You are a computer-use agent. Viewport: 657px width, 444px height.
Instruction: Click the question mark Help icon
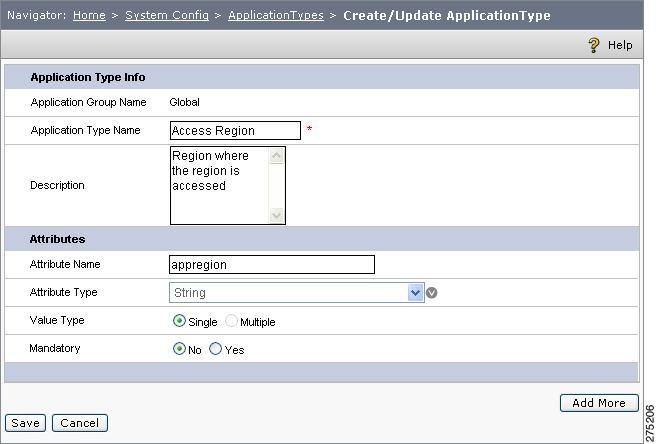(593, 45)
